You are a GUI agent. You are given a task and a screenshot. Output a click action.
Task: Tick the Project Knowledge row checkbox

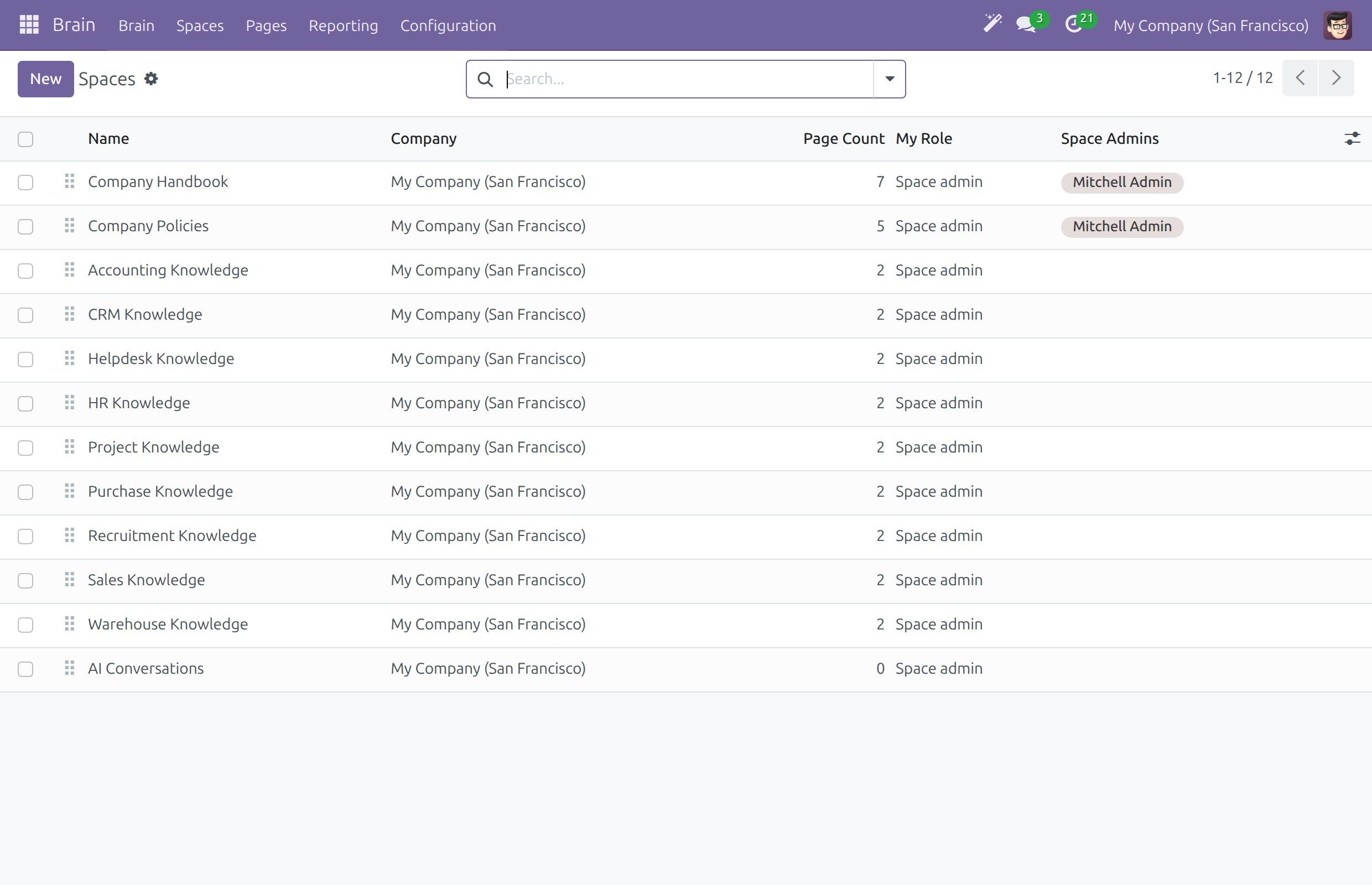pos(25,447)
